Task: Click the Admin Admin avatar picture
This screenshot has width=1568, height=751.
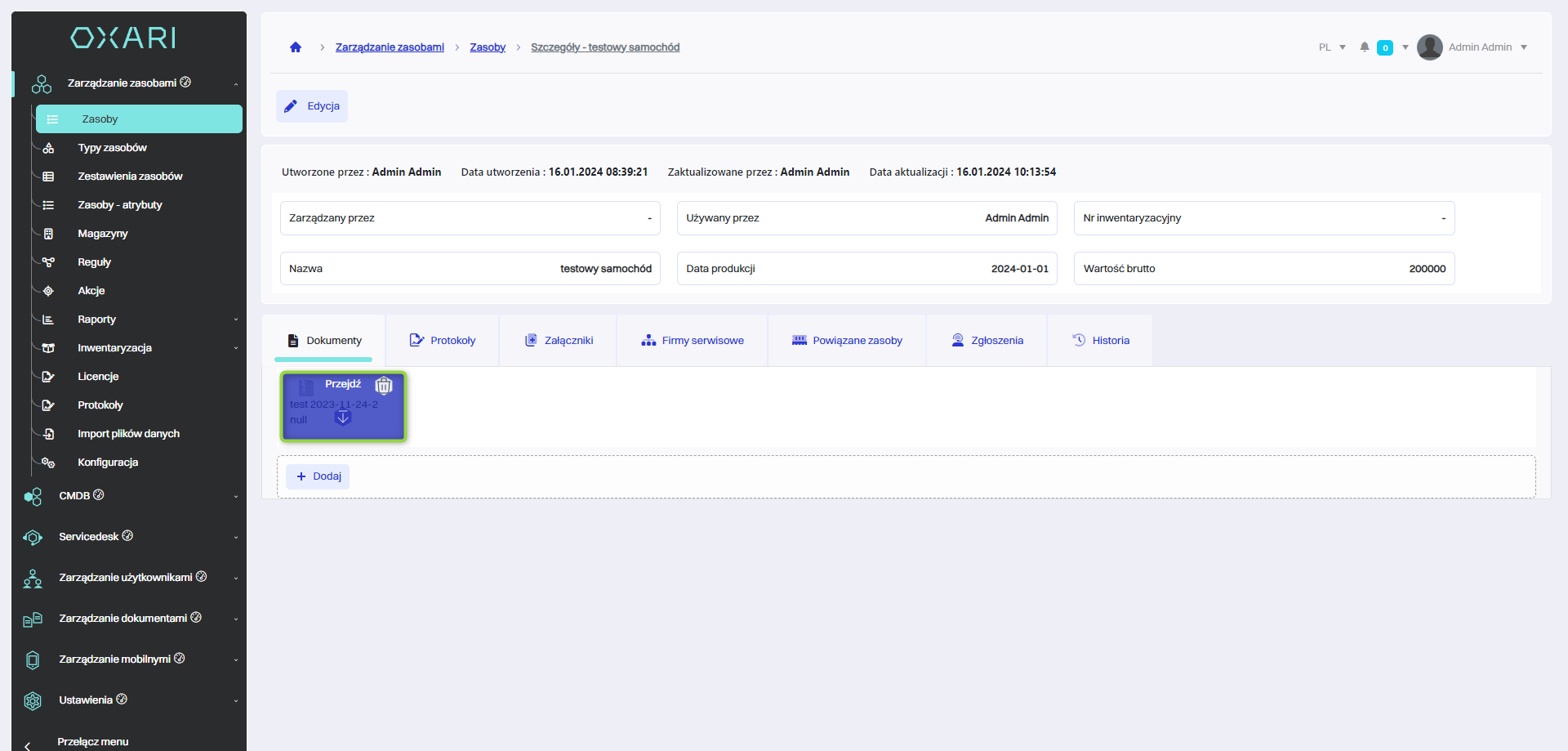Action: coord(1429,47)
